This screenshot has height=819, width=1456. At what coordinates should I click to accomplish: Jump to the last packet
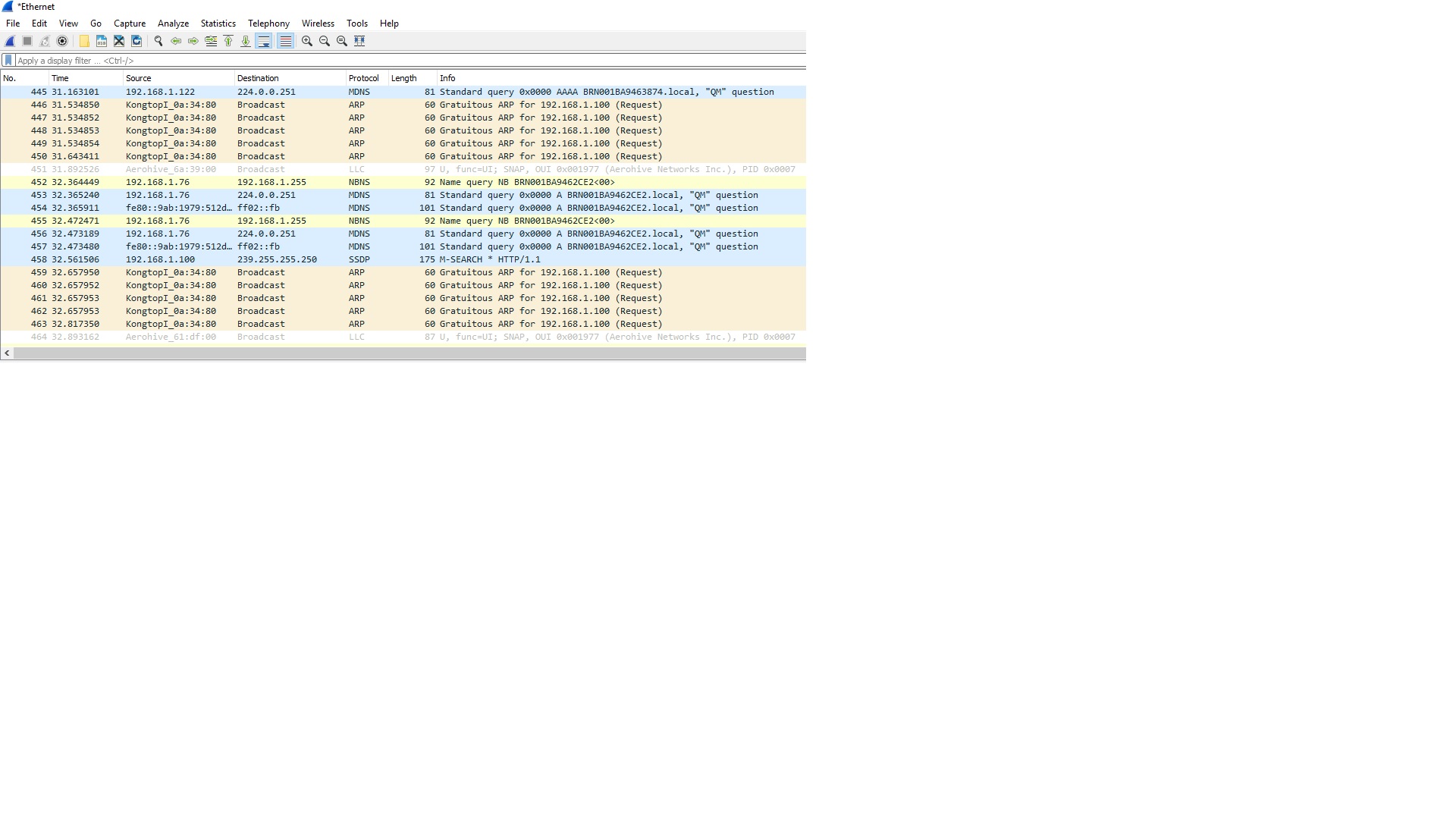246,41
